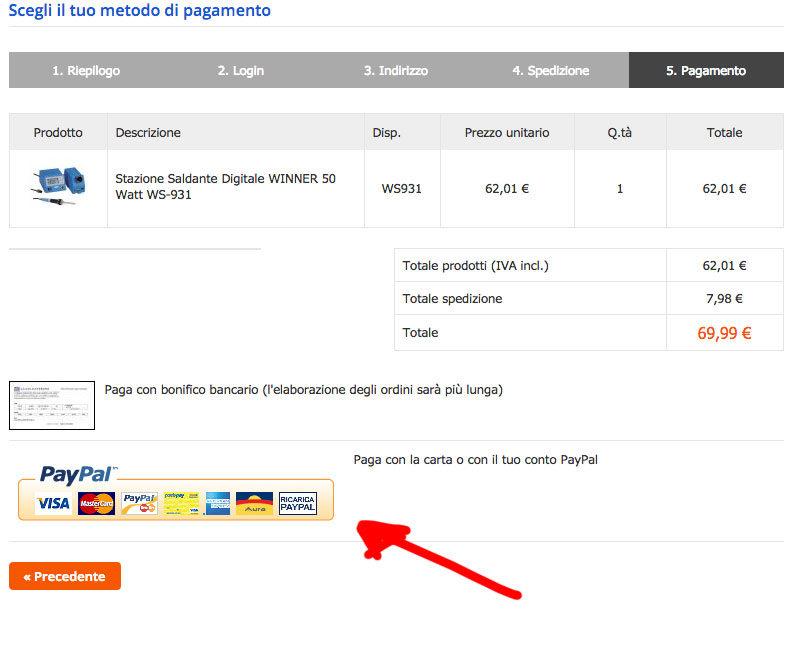
Task: Click the Visa card logo
Action: pos(53,504)
